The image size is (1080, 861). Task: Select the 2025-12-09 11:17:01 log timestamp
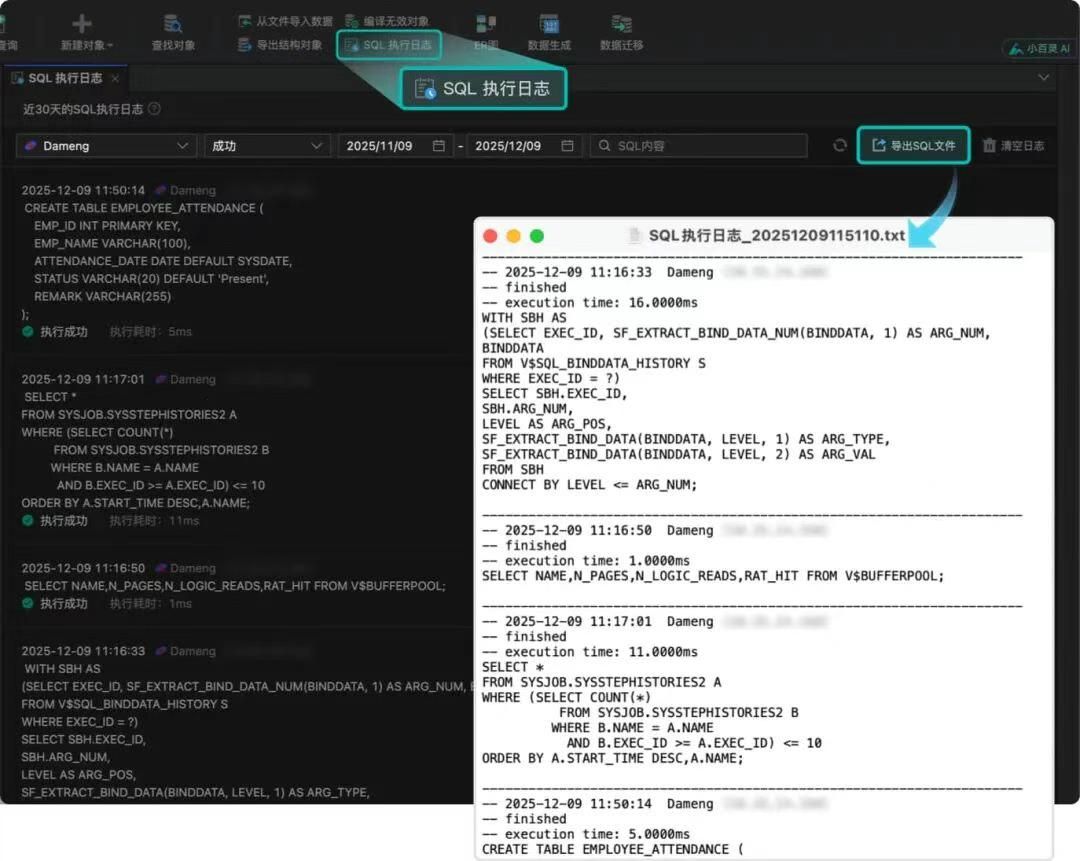pos(83,379)
